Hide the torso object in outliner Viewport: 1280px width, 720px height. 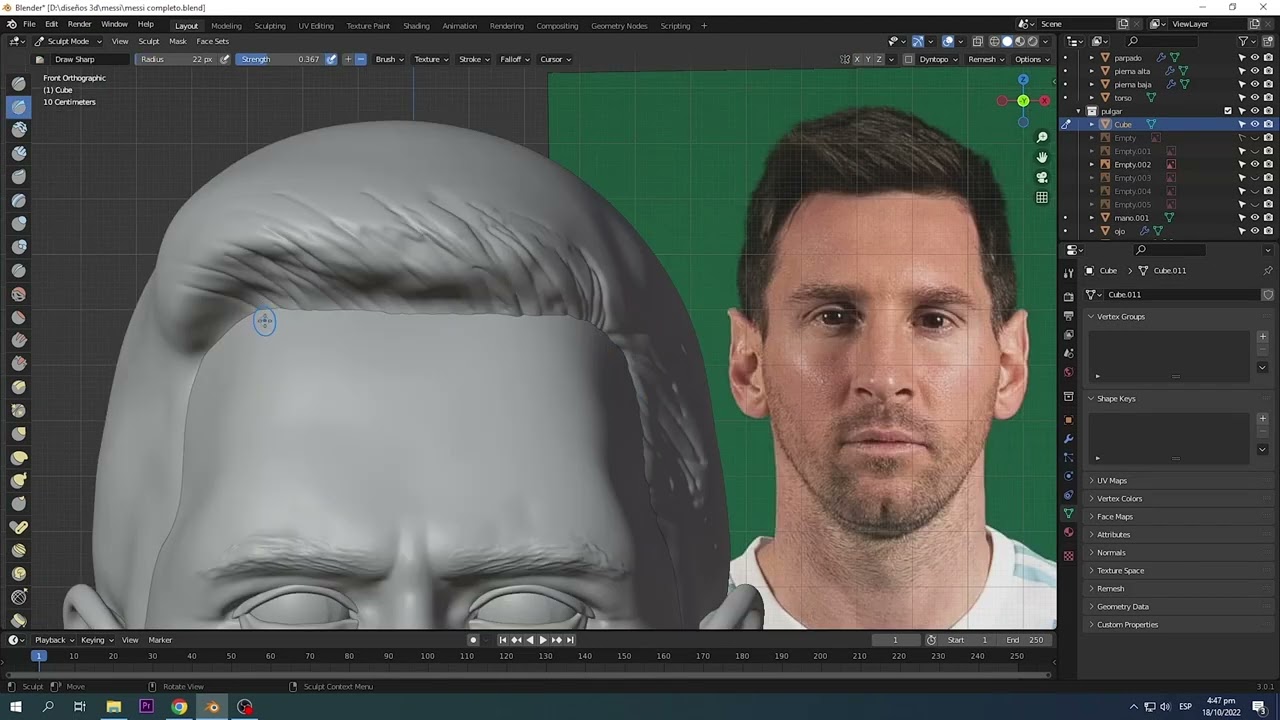click(1255, 97)
